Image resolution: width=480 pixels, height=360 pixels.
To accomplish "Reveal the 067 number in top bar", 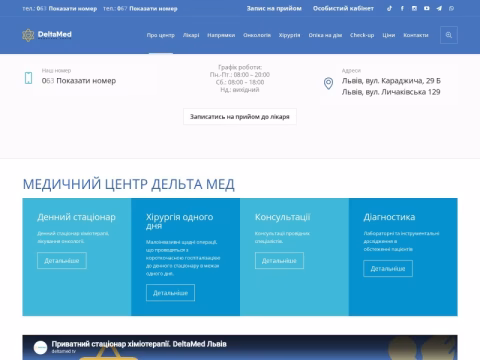I will point(153,9).
